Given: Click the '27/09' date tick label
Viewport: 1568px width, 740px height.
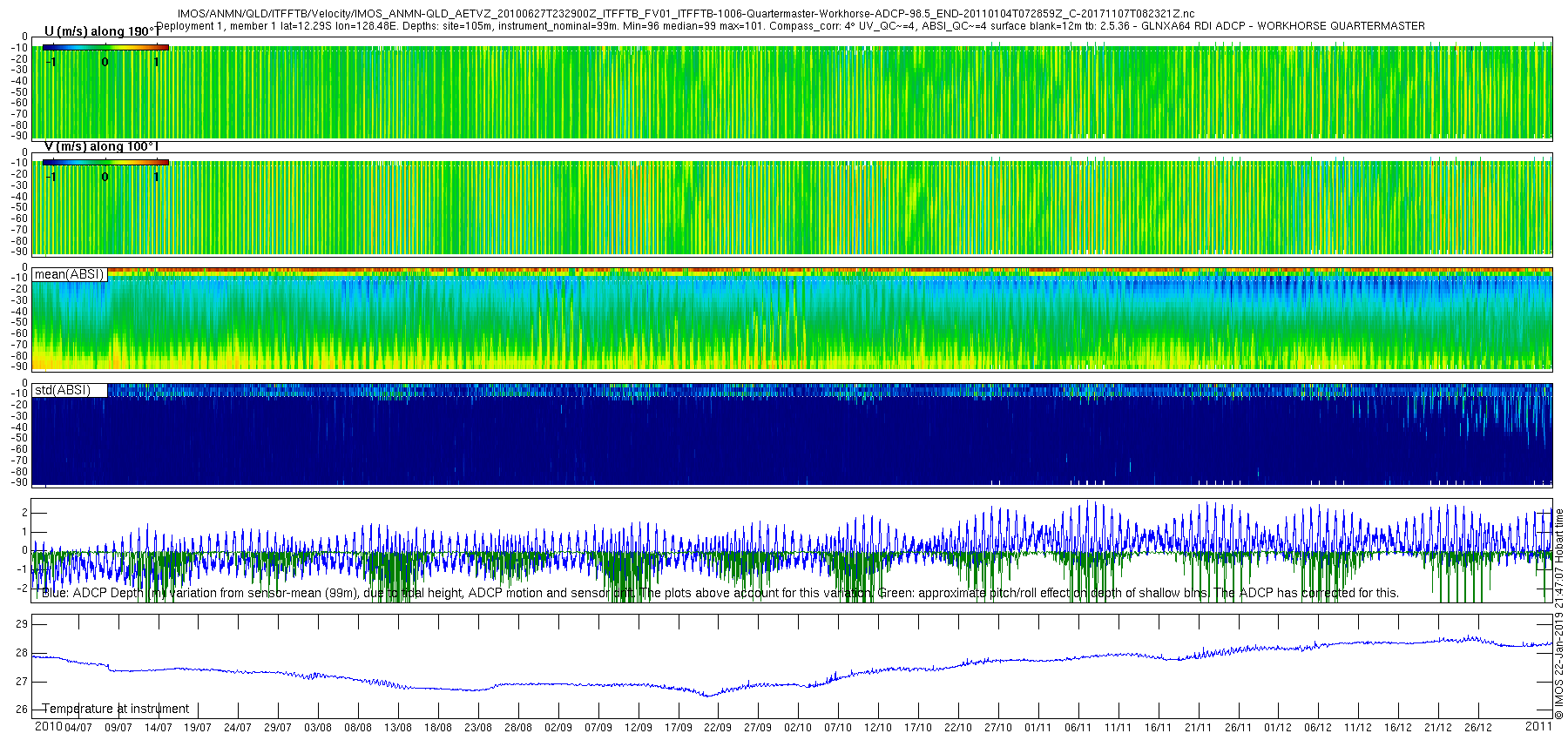Looking at the screenshot, I should [758, 728].
